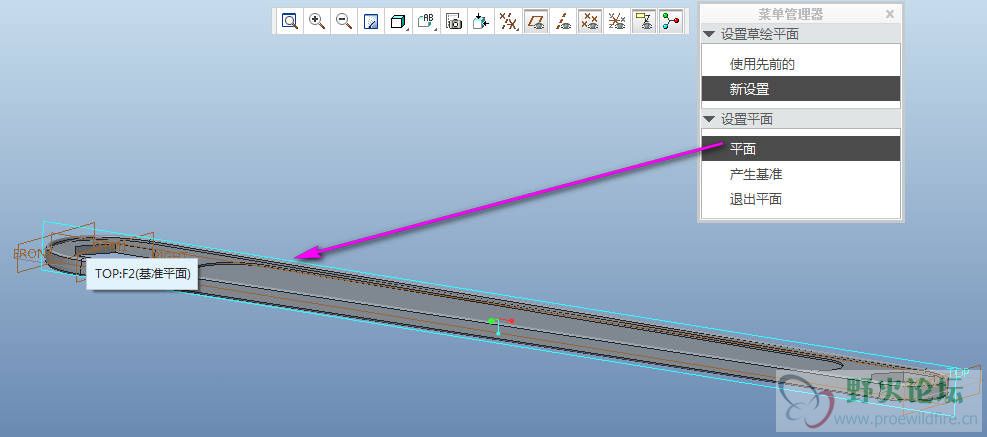Collapse the 设置平面 section
This screenshot has width=987, height=437.
coord(709,119)
